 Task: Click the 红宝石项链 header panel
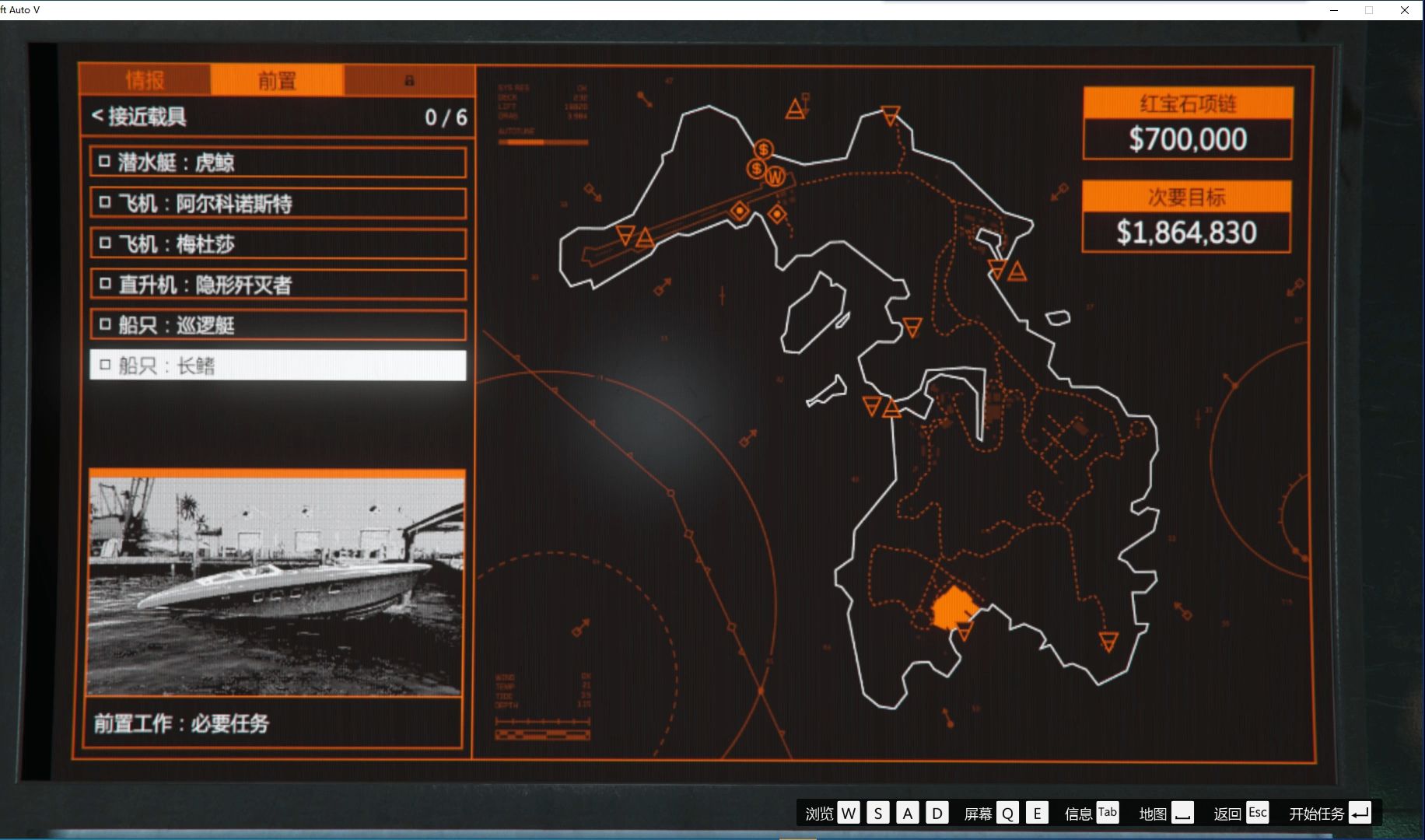click(x=1188, y=103)
